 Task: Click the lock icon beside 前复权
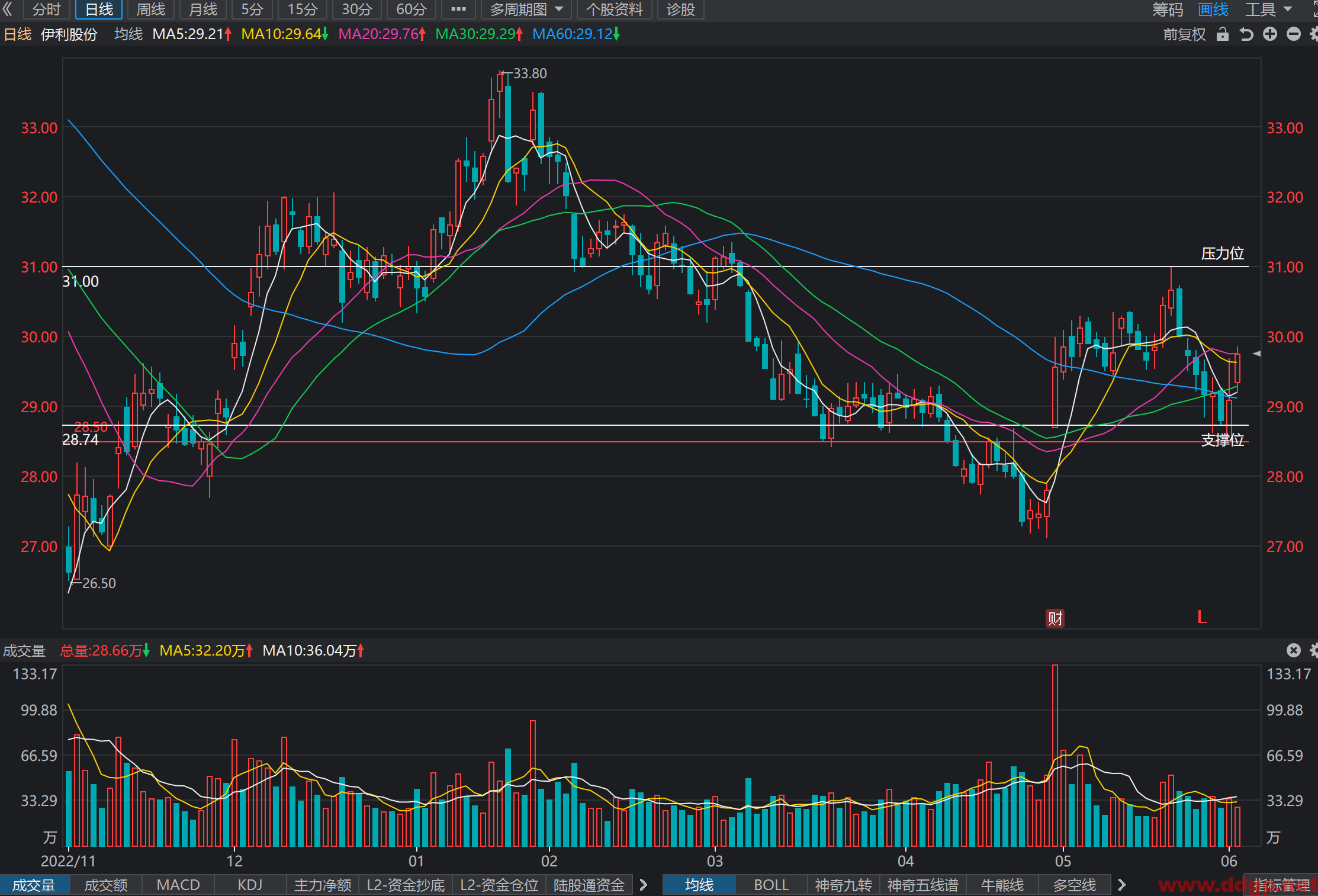[1223, 34]
